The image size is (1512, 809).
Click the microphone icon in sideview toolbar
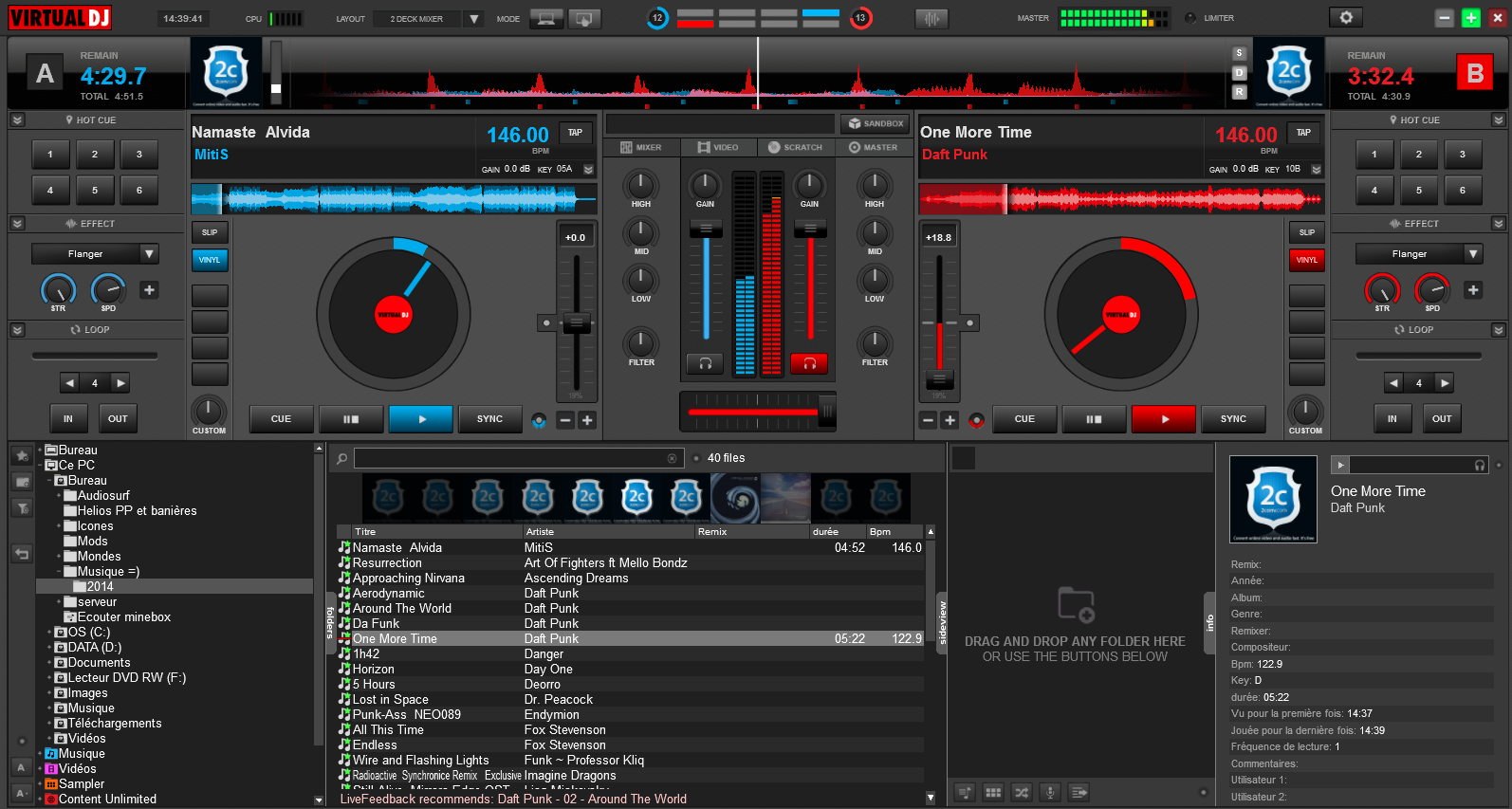1050,792
